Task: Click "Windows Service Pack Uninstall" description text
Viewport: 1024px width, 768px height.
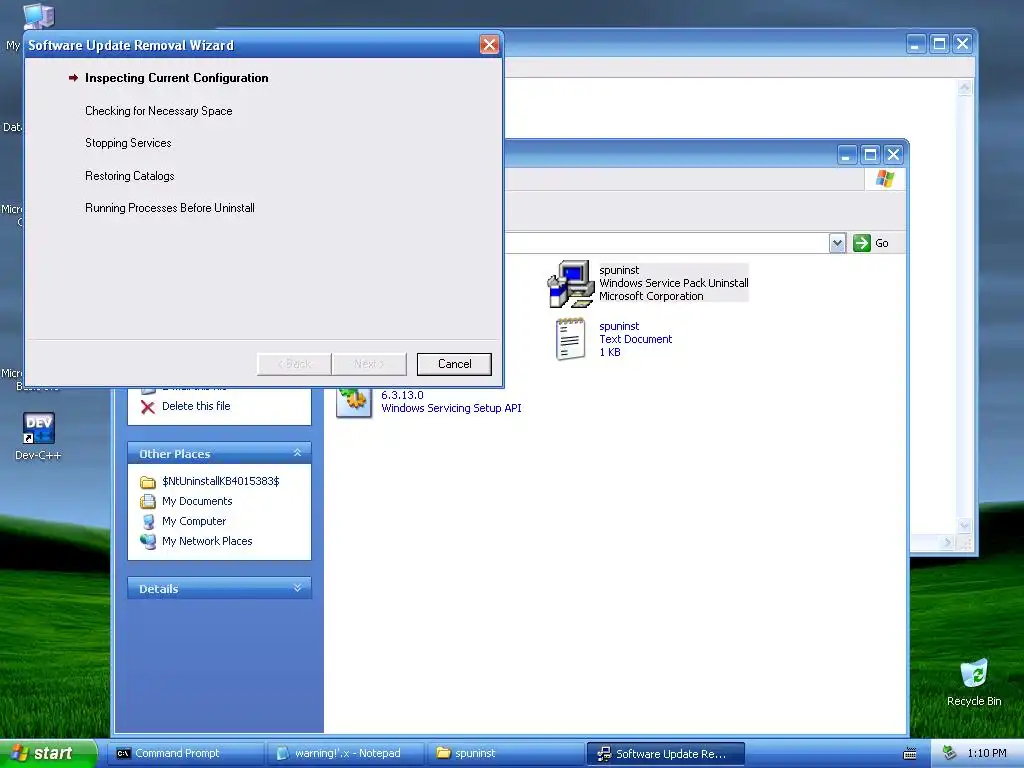Action: (x=674, y=283)
